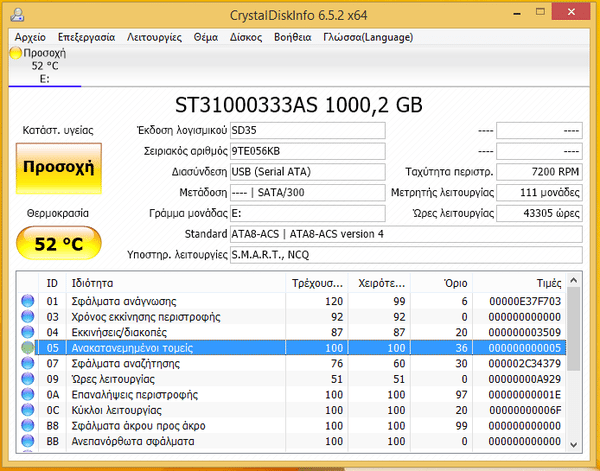Click the 52 °C temperature button
Image resolution: width=600 pixels, height=471 pixels.
59,243
